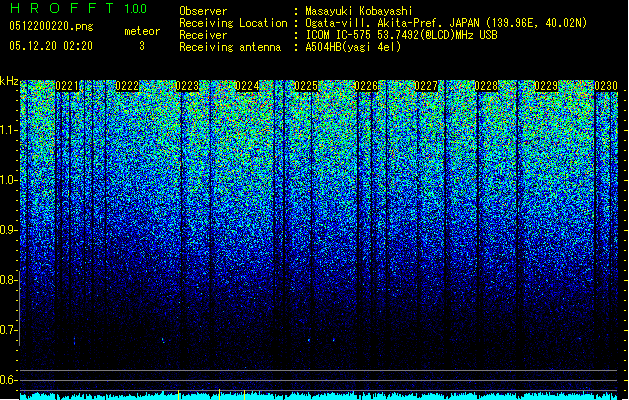Screen dimensions: 629x400
Task: Click the 0227 time marker
Action: pyautogui.click(x=426, y=86)
